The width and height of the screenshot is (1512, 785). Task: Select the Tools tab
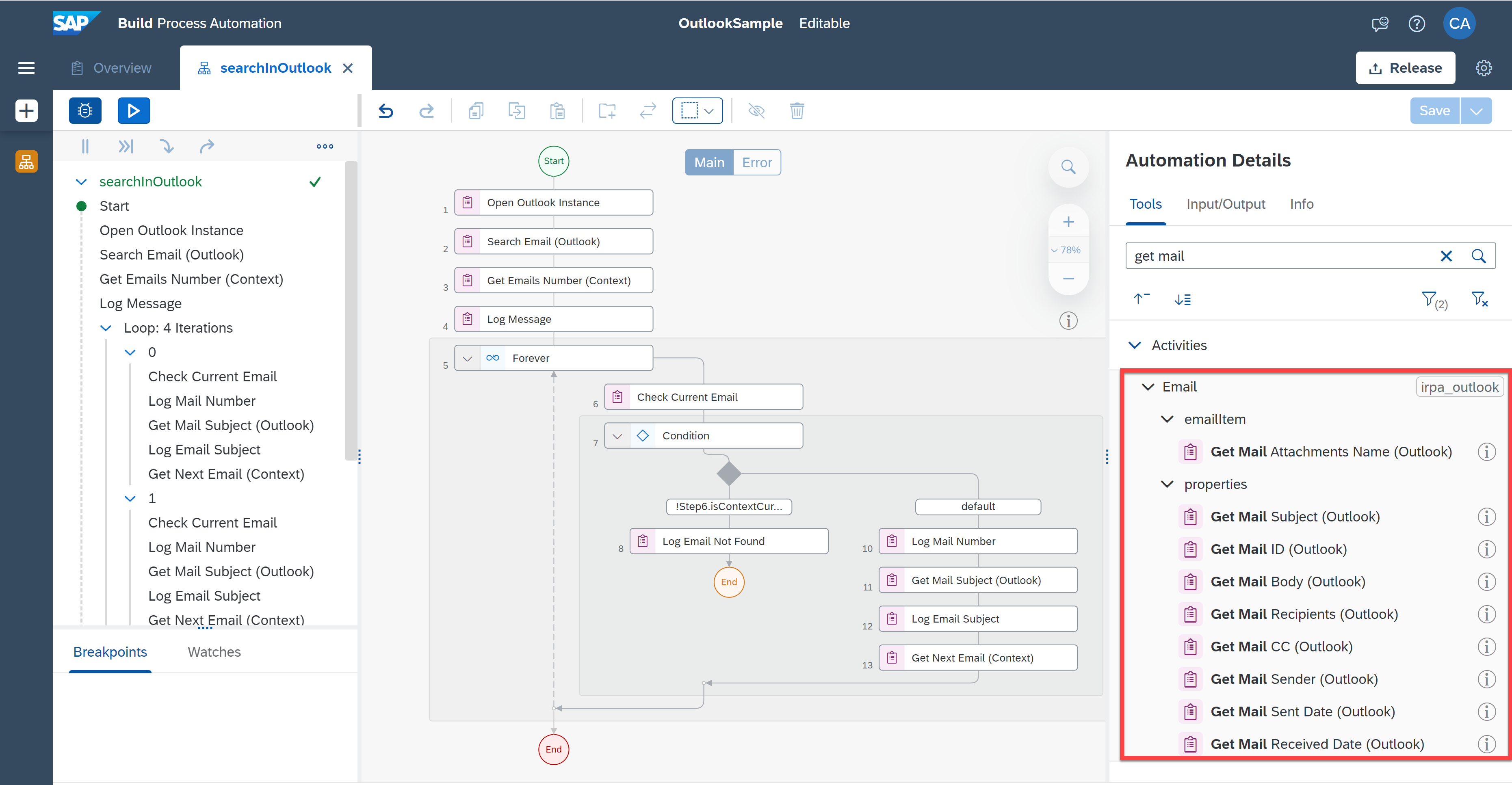coord(1145,203)
